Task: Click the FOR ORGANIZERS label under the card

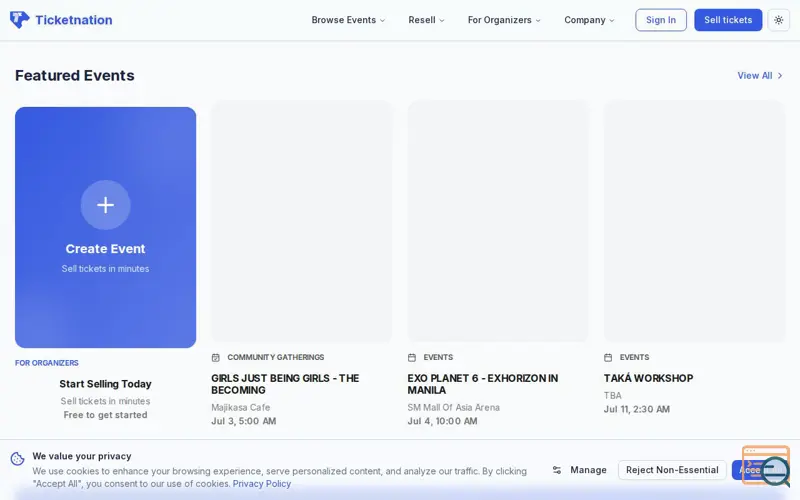Action: pos(47,363)
